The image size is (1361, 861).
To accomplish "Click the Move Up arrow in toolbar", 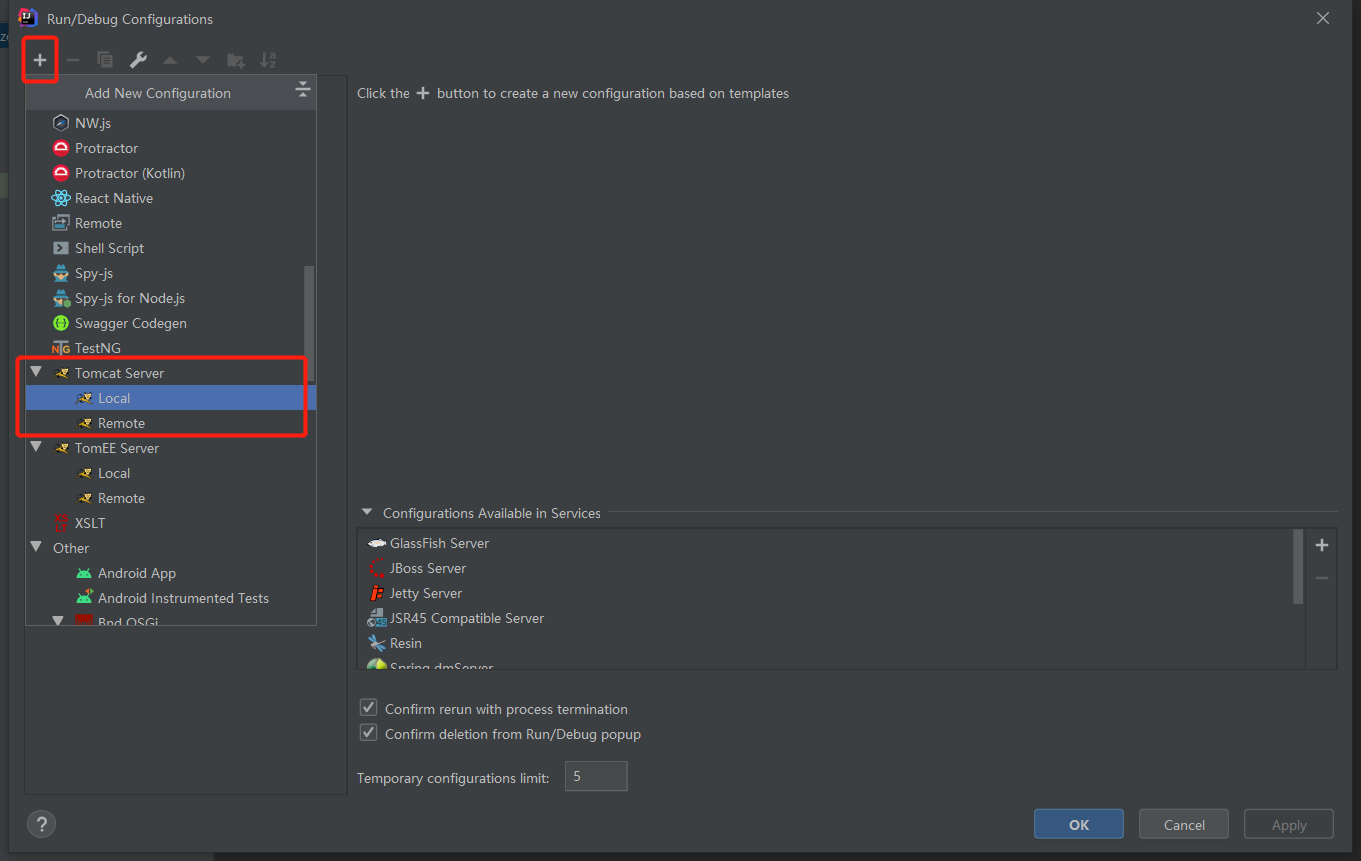I will (x=170, y=61).
